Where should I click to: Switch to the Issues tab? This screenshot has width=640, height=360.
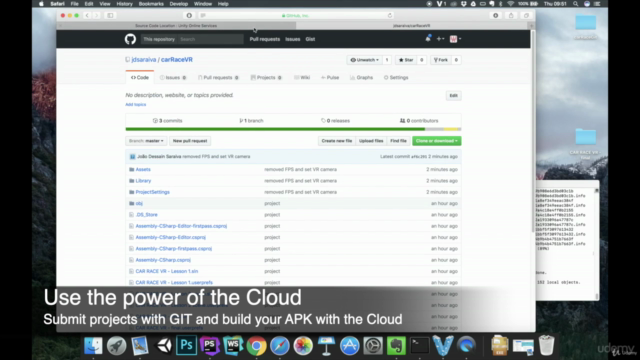tap(173, 78)
